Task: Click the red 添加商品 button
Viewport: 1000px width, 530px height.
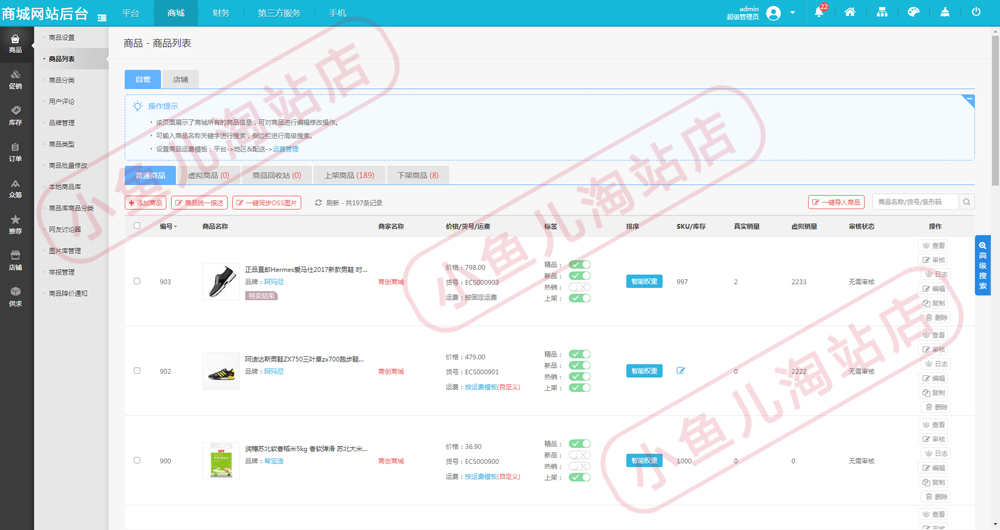Action: coord(146,203)
